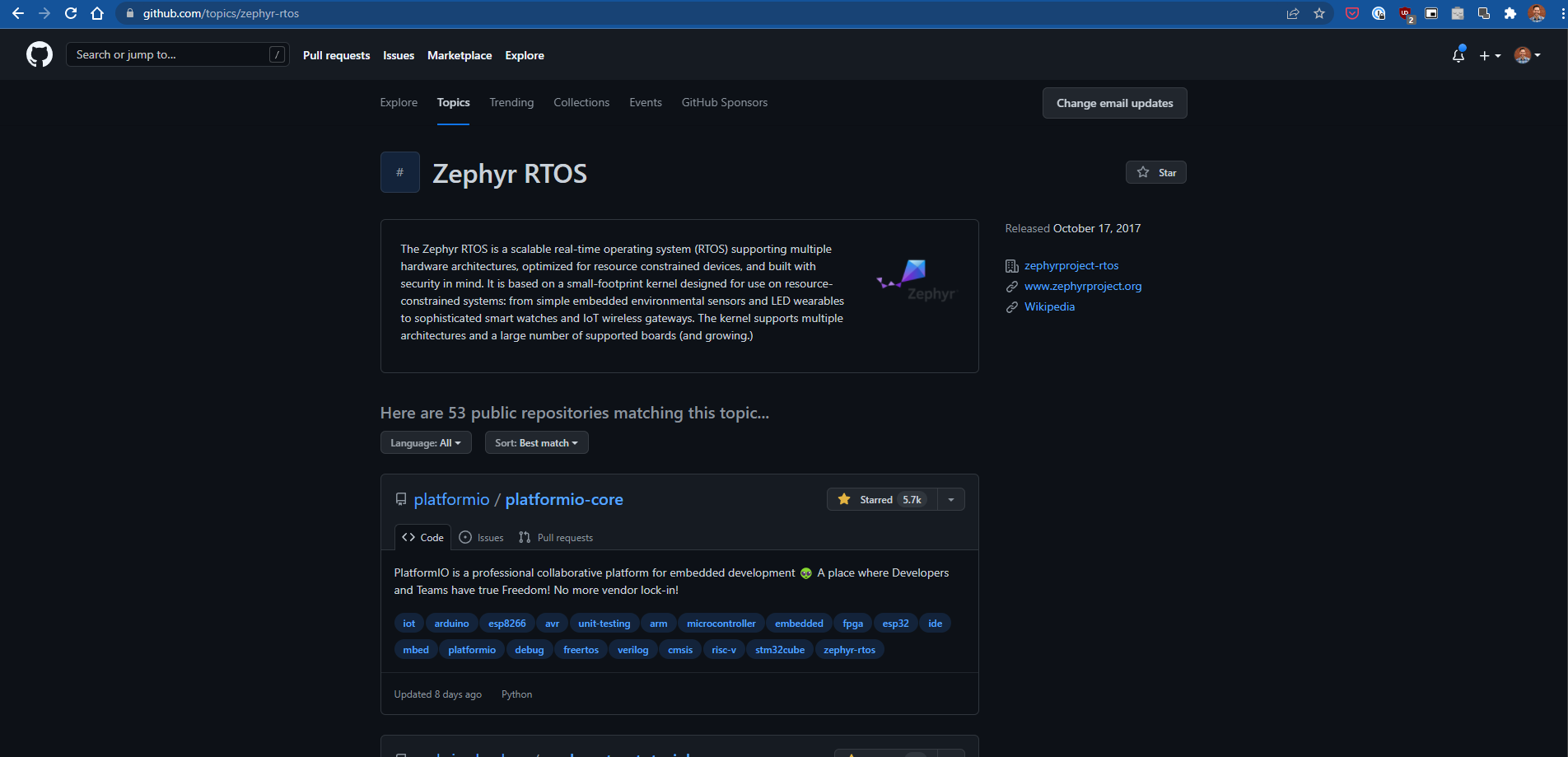This screenshot has height=757, width=1568.
Task: Bookmark the page with the star icon
Action: coord(1319,13)
